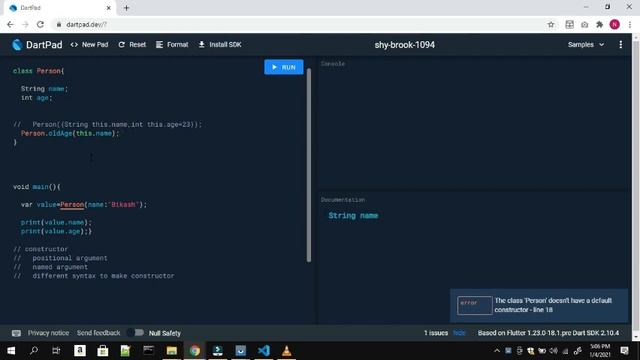Click the Person.oldAge constructor line
This screenshot has height=360, width=640.
tap(70, 133)
